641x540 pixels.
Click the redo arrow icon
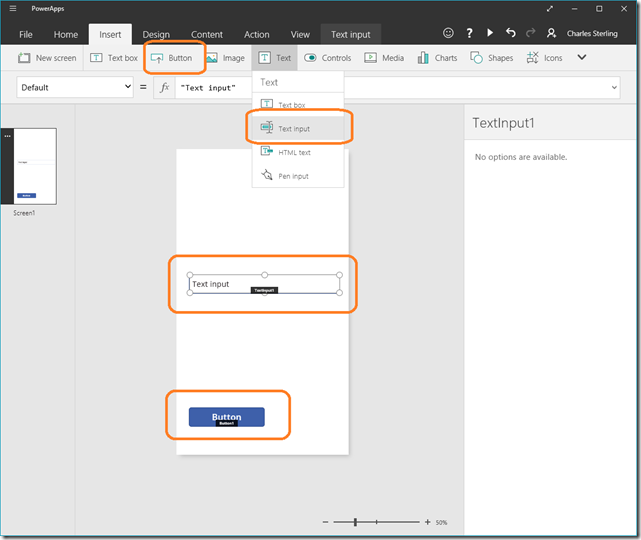tap(529, 34)
